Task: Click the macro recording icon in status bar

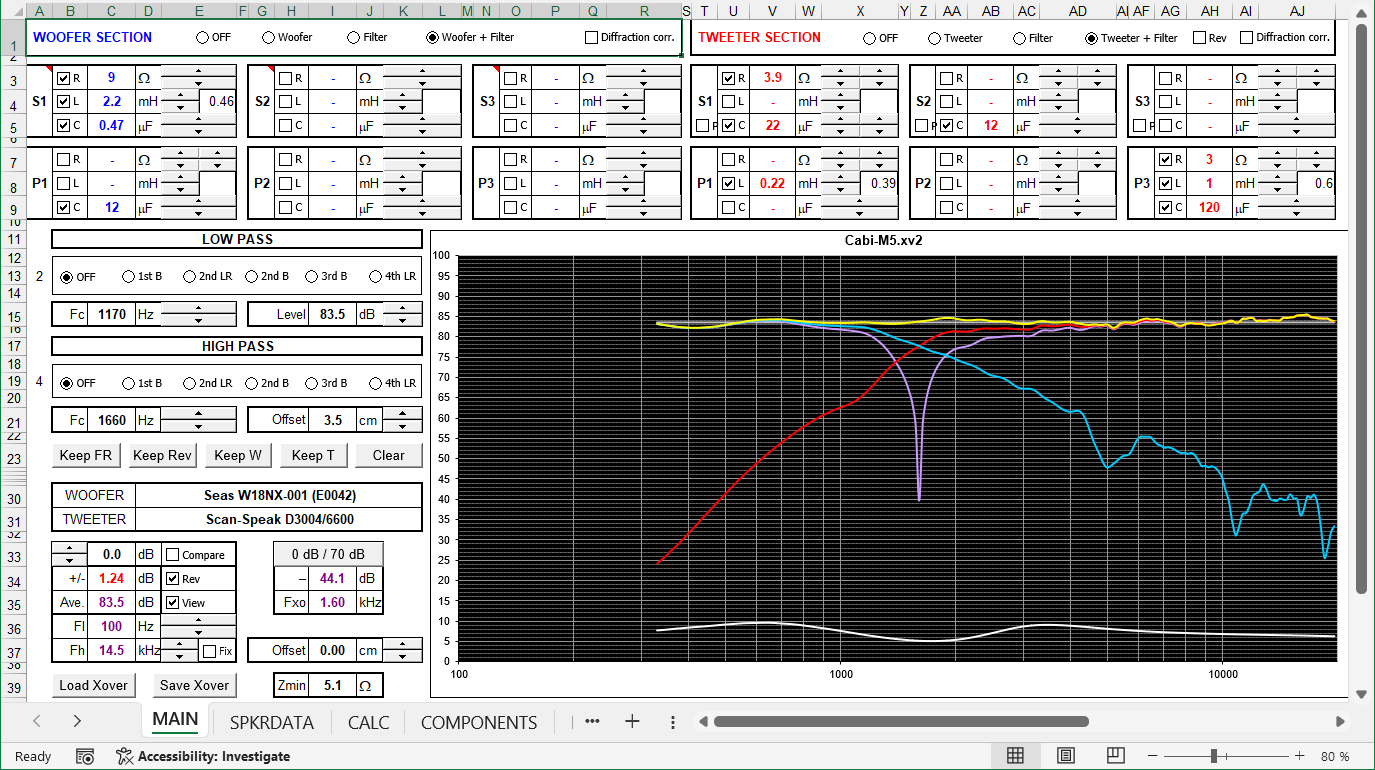Action: (85, 756)
